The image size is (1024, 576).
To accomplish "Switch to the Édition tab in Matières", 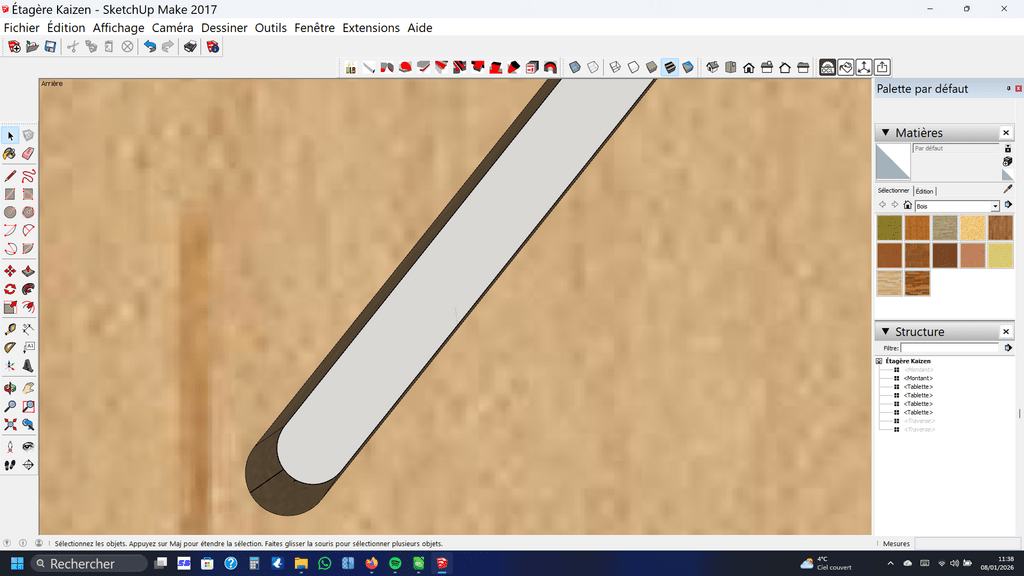I will tap(924, 190).
